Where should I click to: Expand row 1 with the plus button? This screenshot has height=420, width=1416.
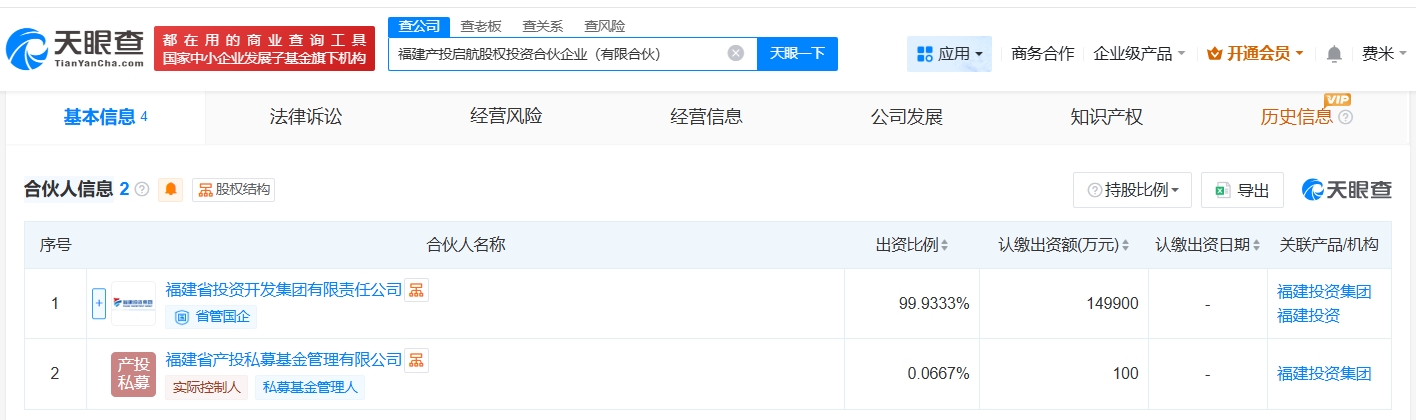(x=99, y=303)
